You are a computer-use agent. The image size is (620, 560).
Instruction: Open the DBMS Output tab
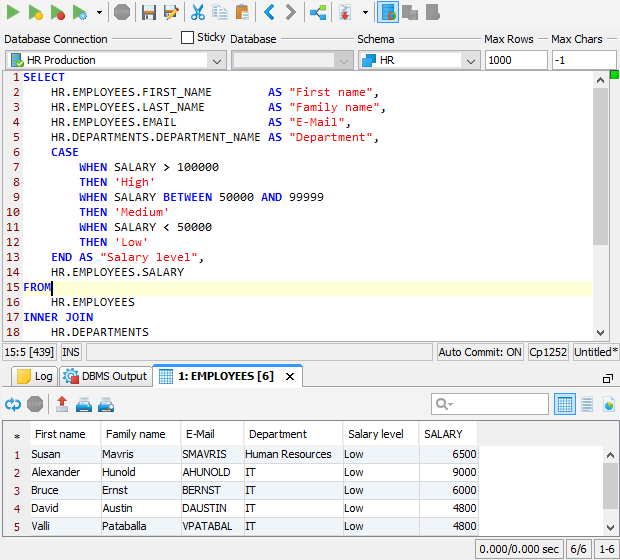105,377
